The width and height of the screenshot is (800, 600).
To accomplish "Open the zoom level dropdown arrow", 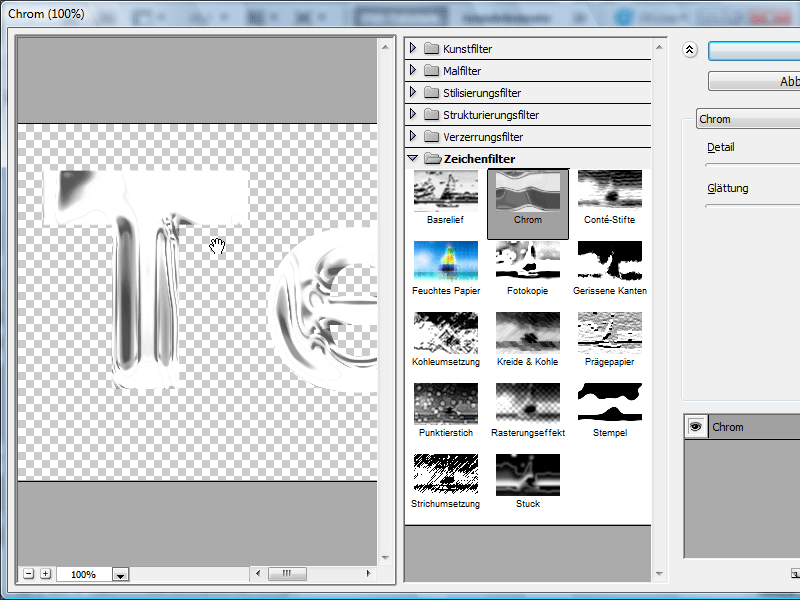I will (x=120, y=575).
